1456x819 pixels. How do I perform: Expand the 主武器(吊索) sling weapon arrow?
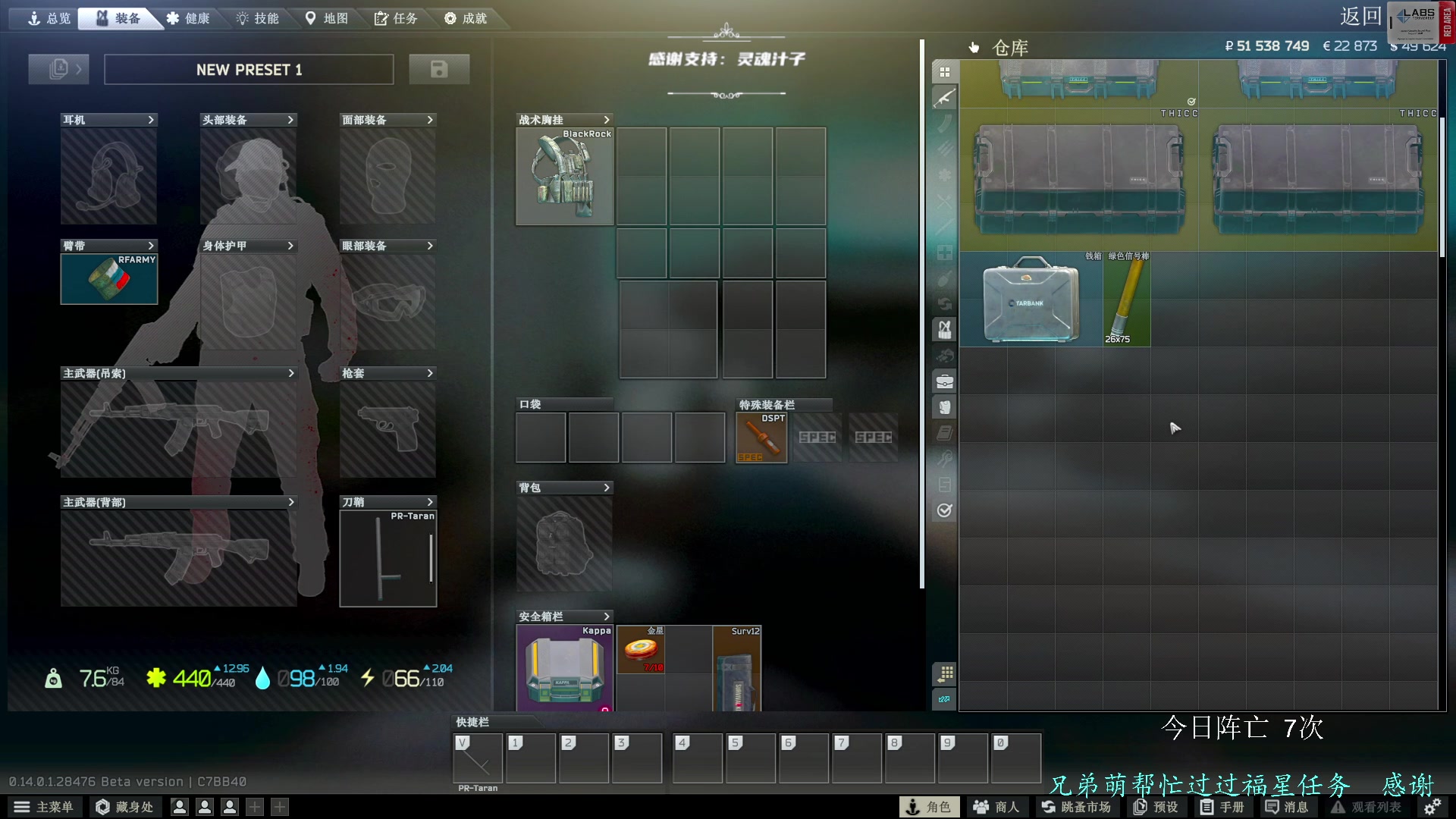[290, 373]
